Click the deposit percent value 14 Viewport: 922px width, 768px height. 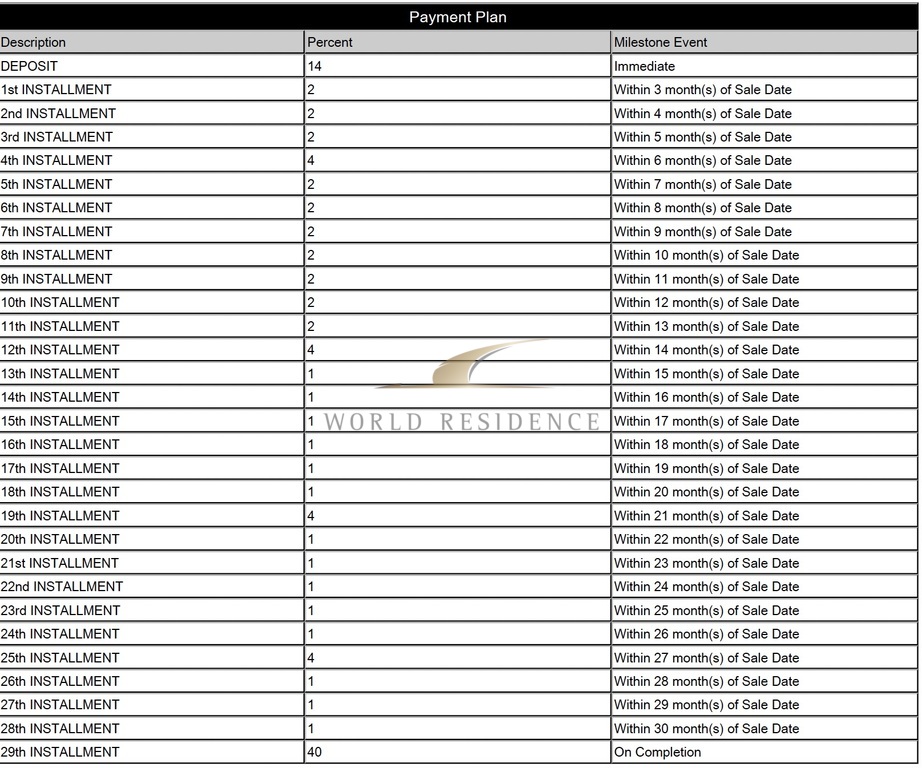[315, 66]
